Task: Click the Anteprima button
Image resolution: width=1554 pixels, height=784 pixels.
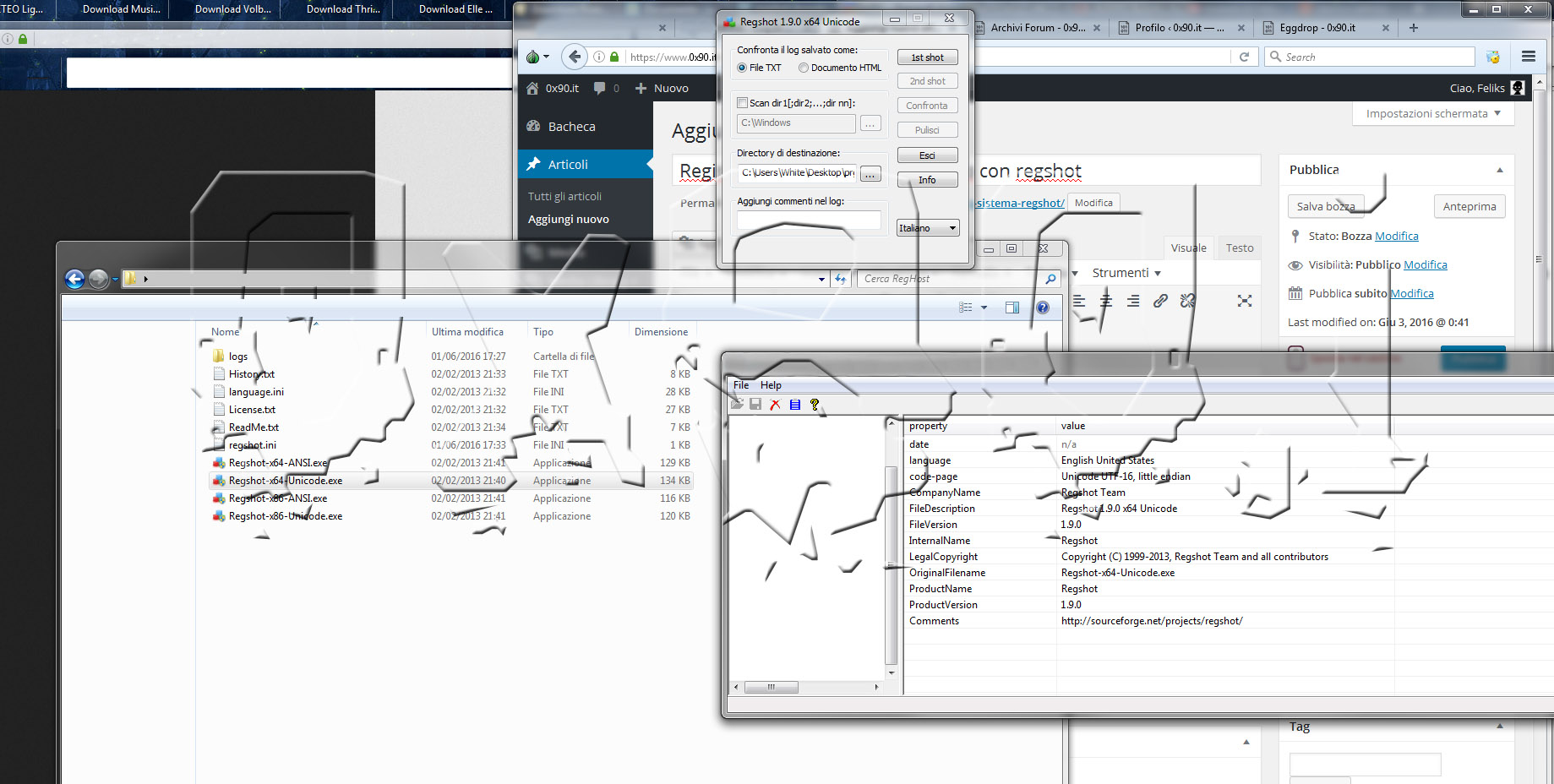Action: [1469, 206]
